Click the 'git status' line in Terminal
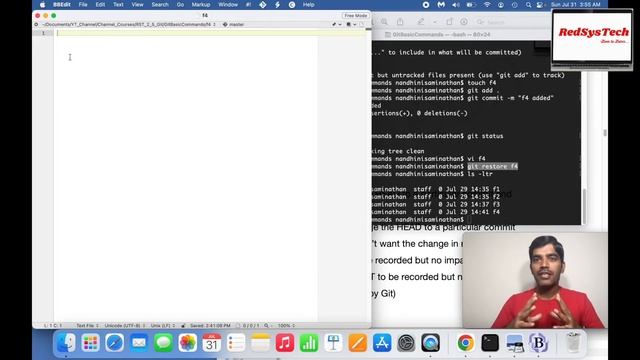The image size is (640, 360). click(485, 136)
